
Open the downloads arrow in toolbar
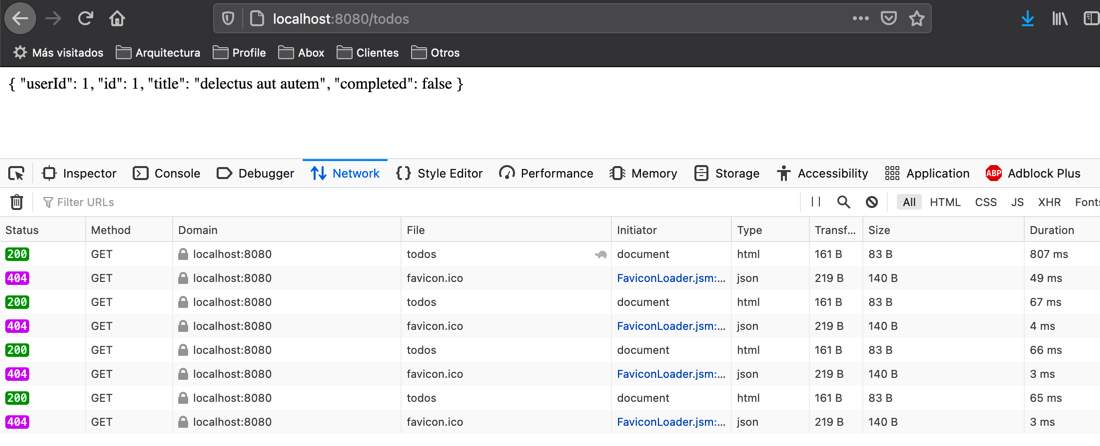pyautogui.click(x=1028, y=19)
